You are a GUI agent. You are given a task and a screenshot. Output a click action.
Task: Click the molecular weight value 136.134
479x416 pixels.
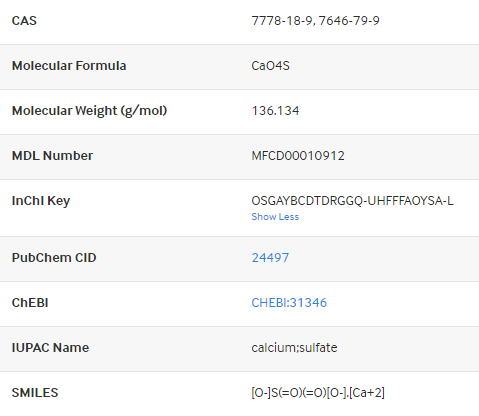click(275, 111)
